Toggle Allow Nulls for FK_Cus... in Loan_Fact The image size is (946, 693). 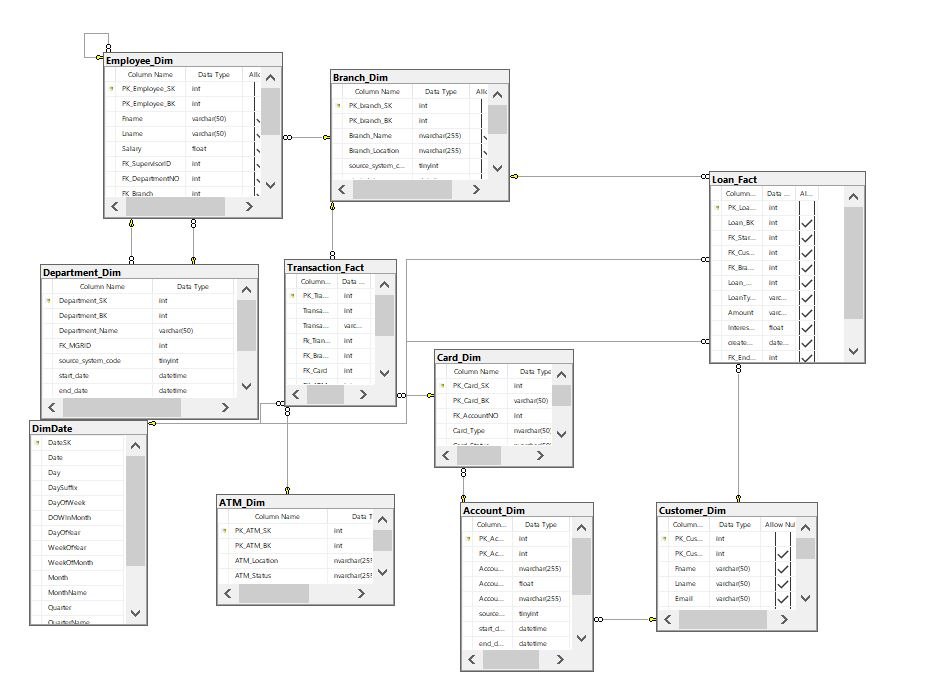coord(806,253)
